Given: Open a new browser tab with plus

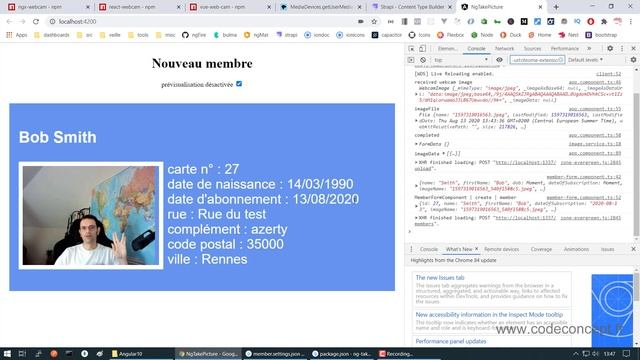Looking at the screenshot, I should 556,7.
